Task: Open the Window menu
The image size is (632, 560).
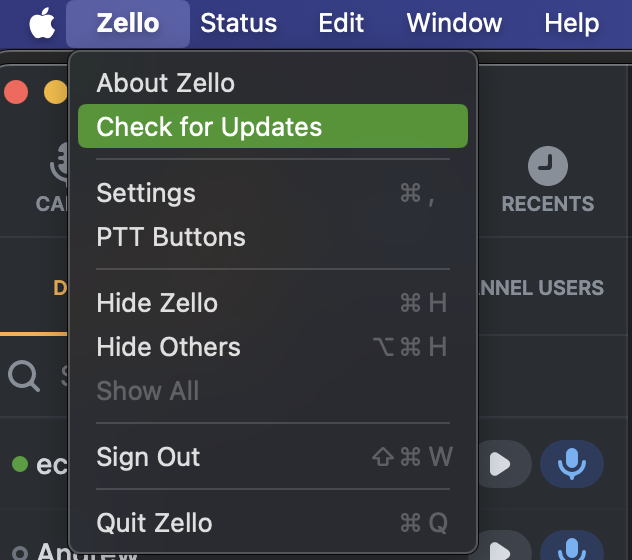Action: pyautogui.click(x=454, y=23)
